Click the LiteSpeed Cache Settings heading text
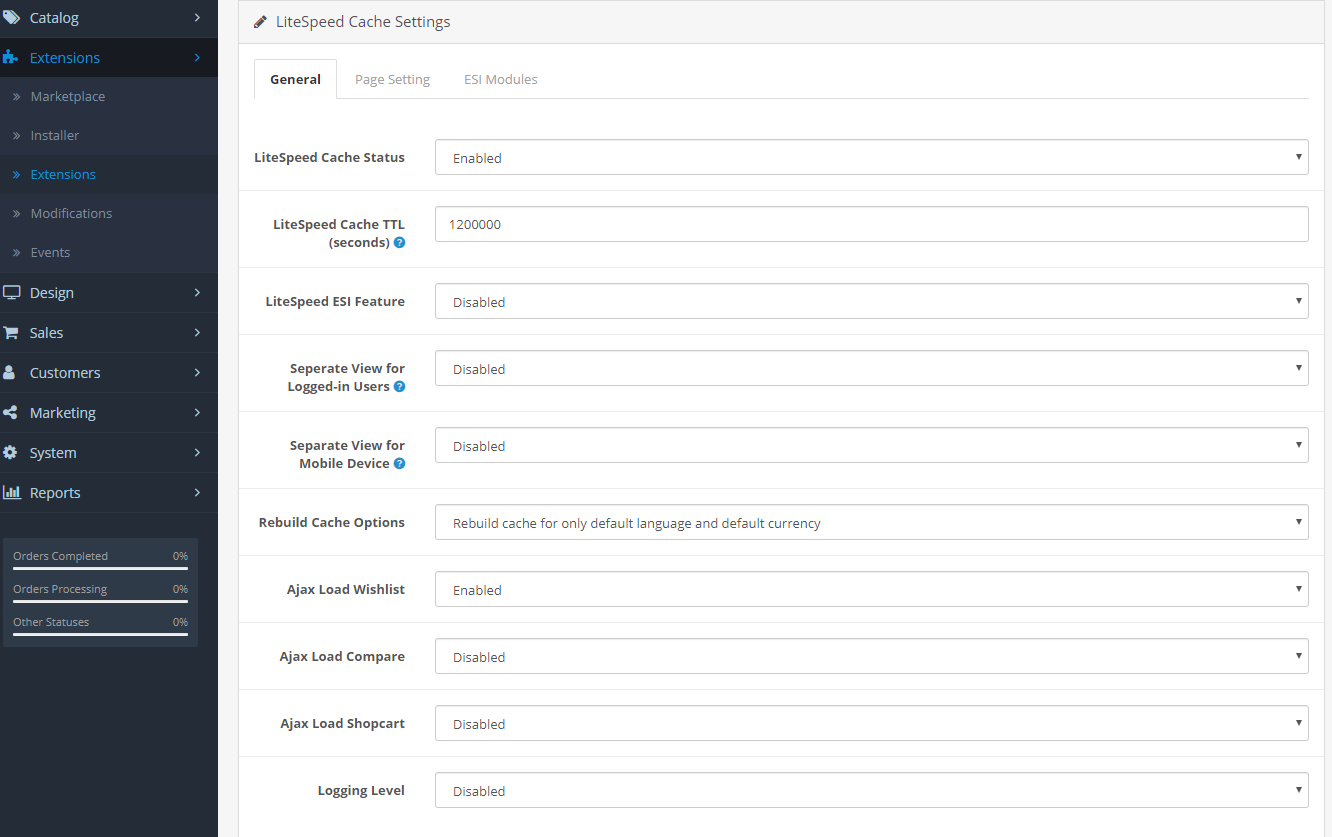 tap(363, 22)
